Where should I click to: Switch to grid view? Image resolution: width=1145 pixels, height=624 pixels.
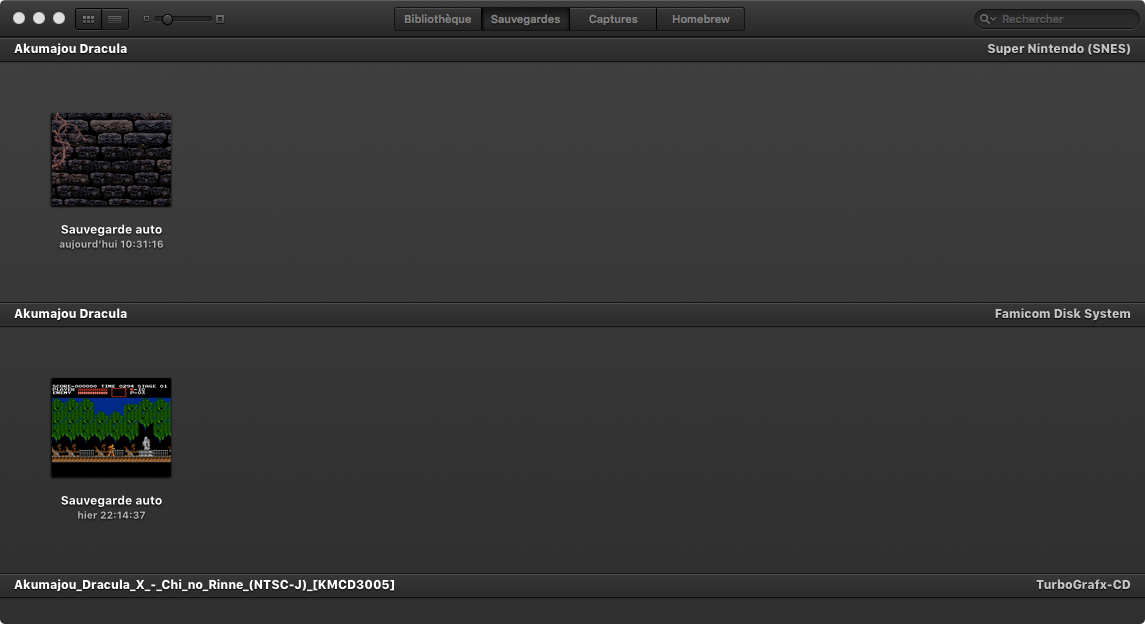(x=88, y=19)
